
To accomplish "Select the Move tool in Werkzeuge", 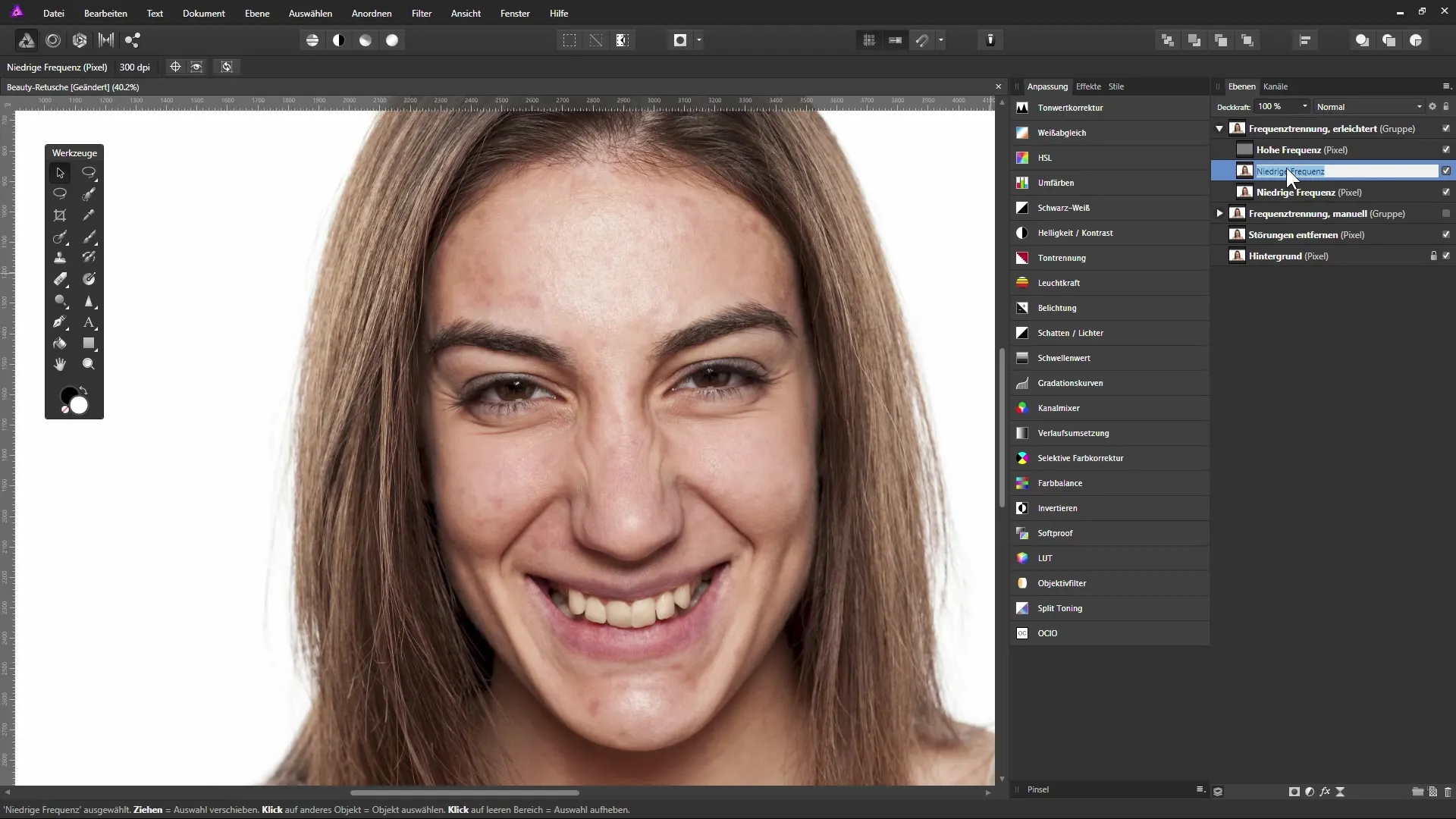I will tap(60, 173).
